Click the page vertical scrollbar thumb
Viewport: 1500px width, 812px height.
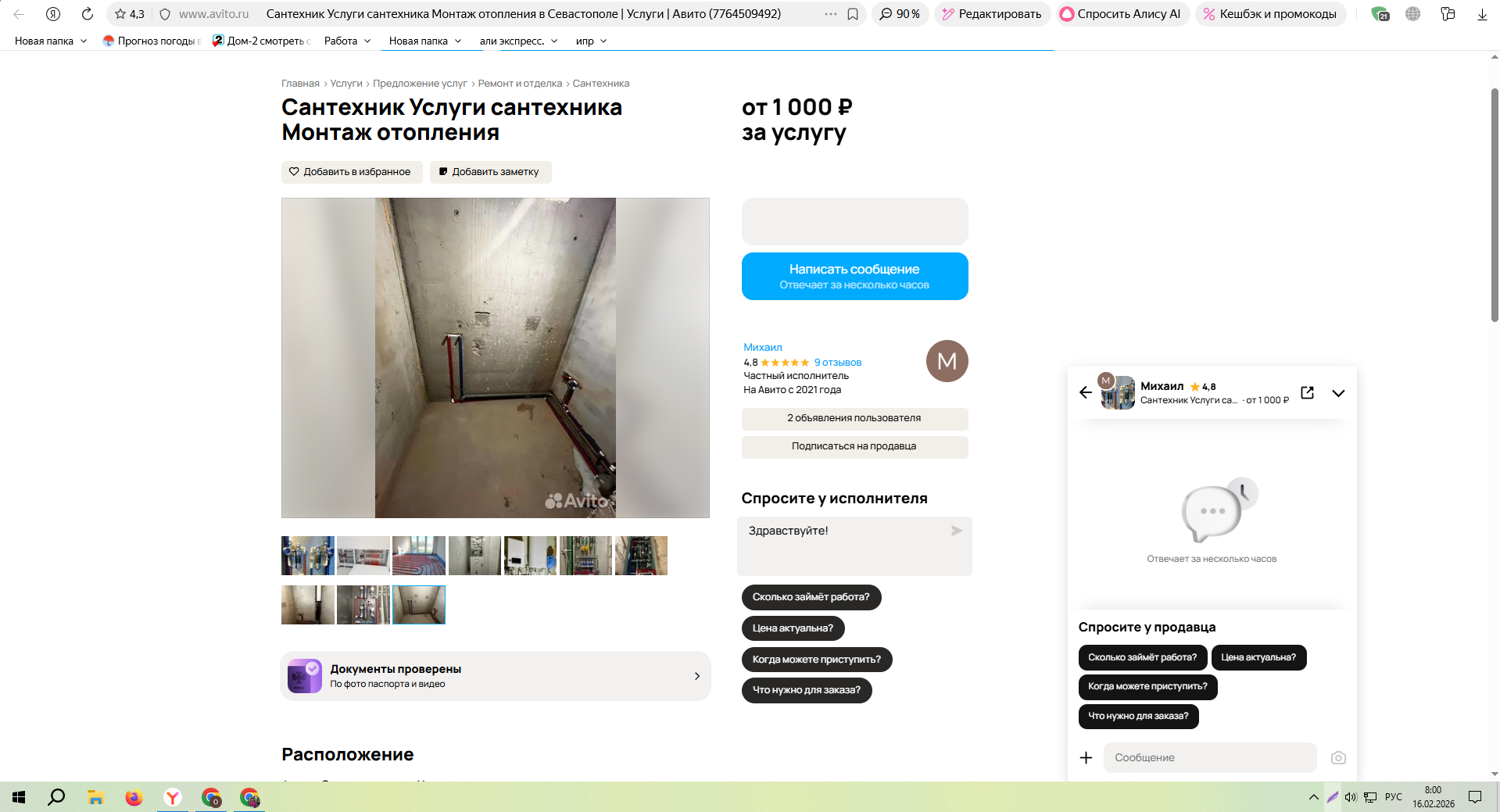[x=1495, y=205]
